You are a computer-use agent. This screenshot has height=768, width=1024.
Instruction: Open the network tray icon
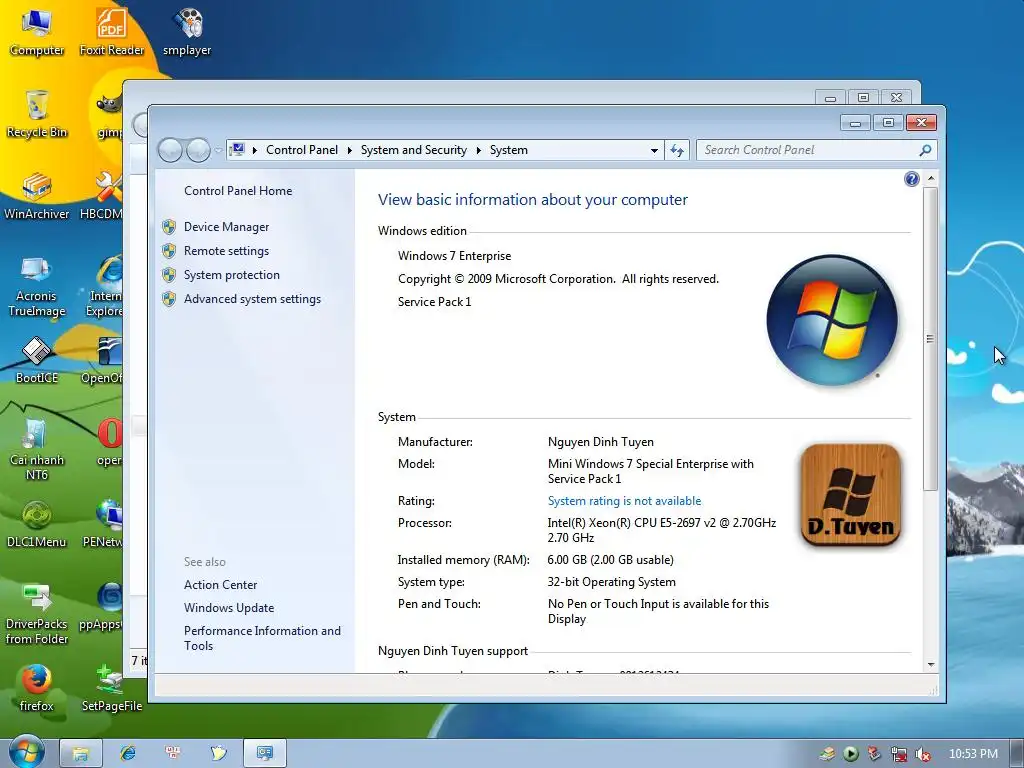pyautogui.click(x=899, y=754)
